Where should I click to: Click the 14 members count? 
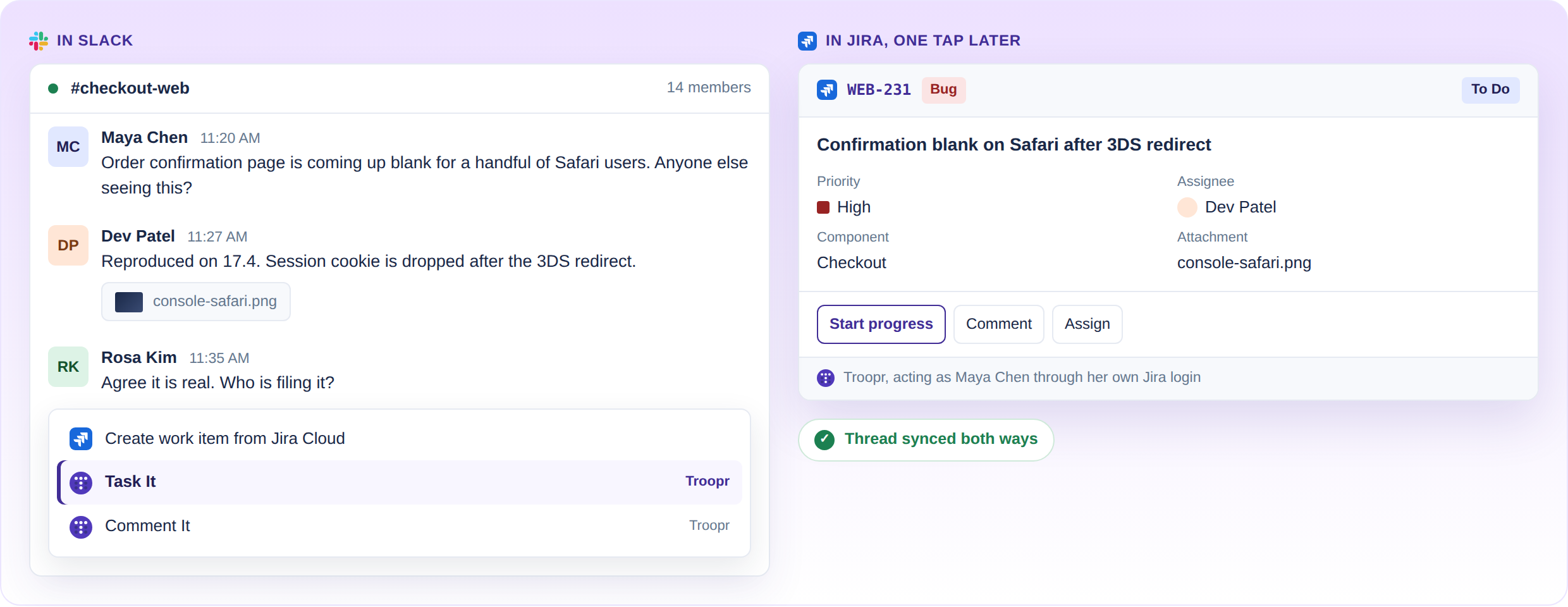pyautogui.click(x=709, y=88)
